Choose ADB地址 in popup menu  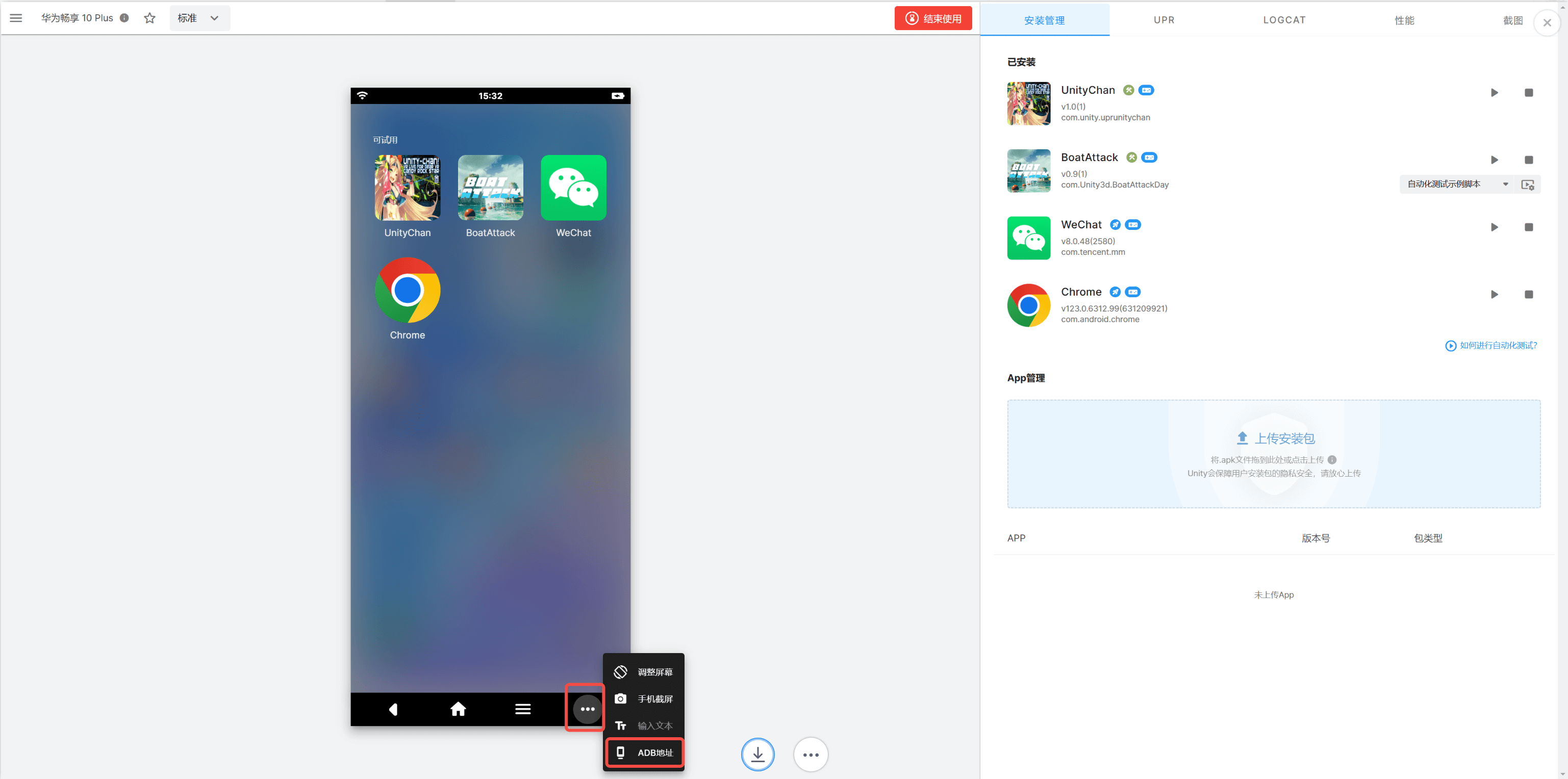tap(644, 753)
